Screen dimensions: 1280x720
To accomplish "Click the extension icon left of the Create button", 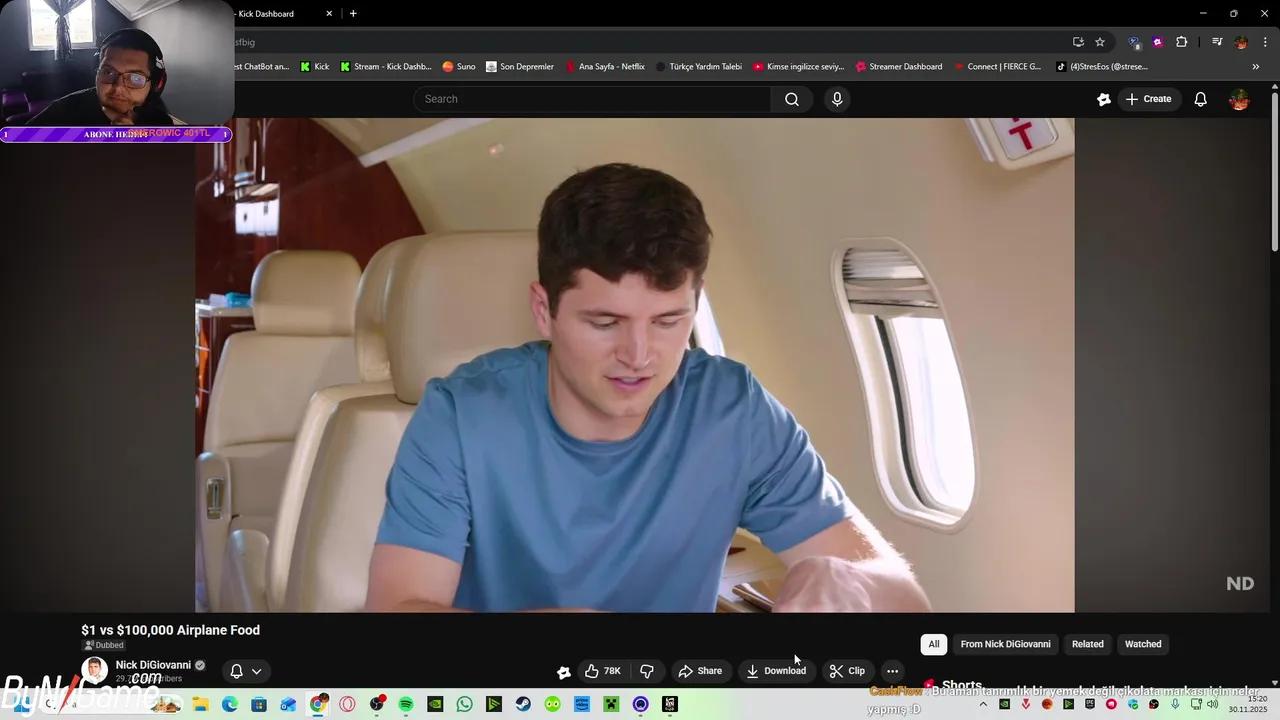I will (1104, 99).
